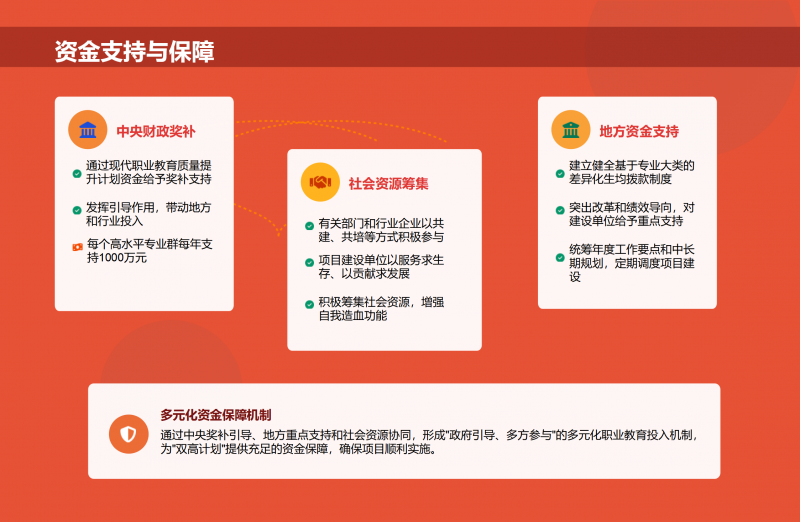The image size is (800, 522).
Task: Click the paragraph beginning 通过中央奖补引导
Action: 429,442
